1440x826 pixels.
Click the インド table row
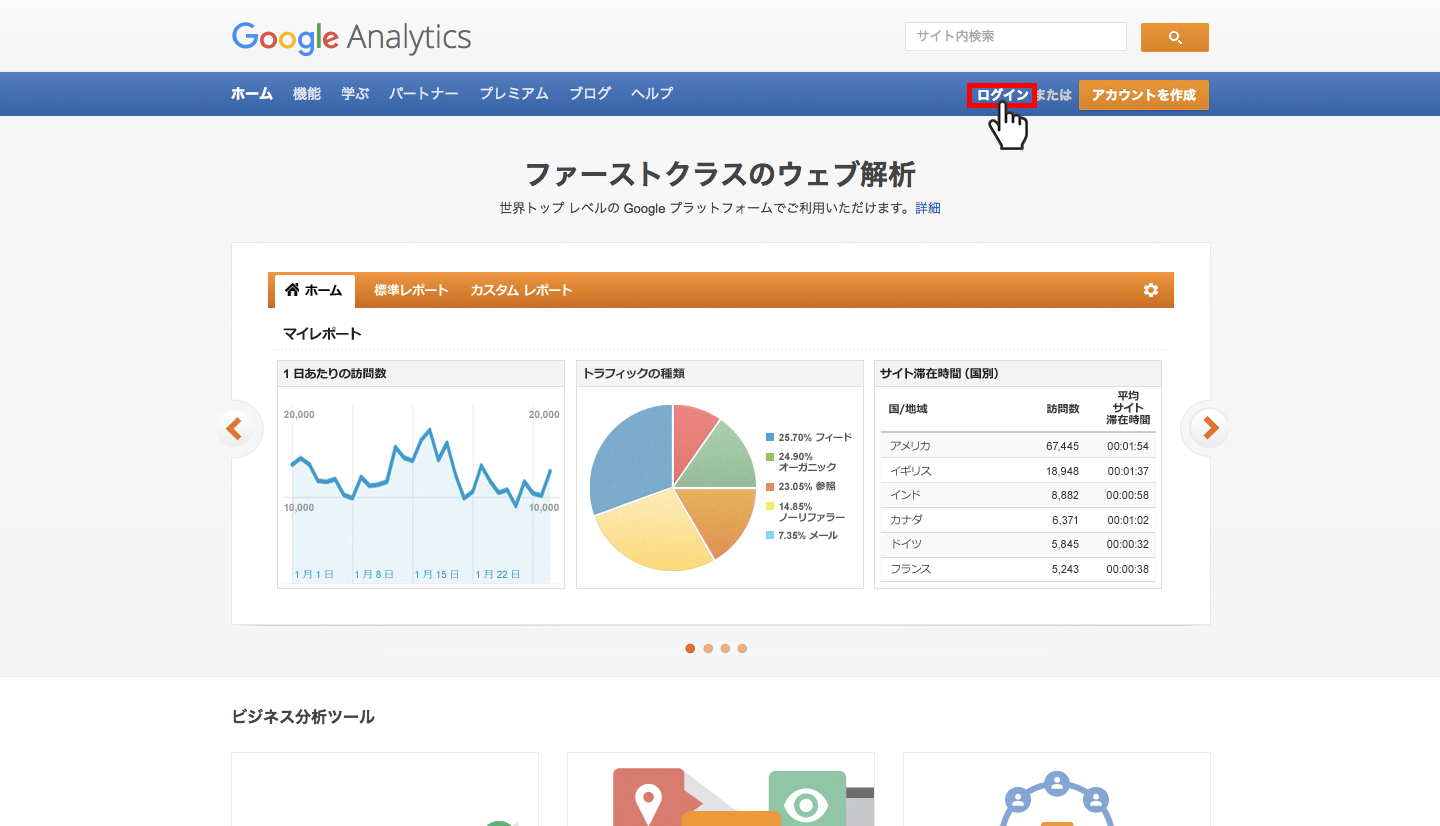1018,495
